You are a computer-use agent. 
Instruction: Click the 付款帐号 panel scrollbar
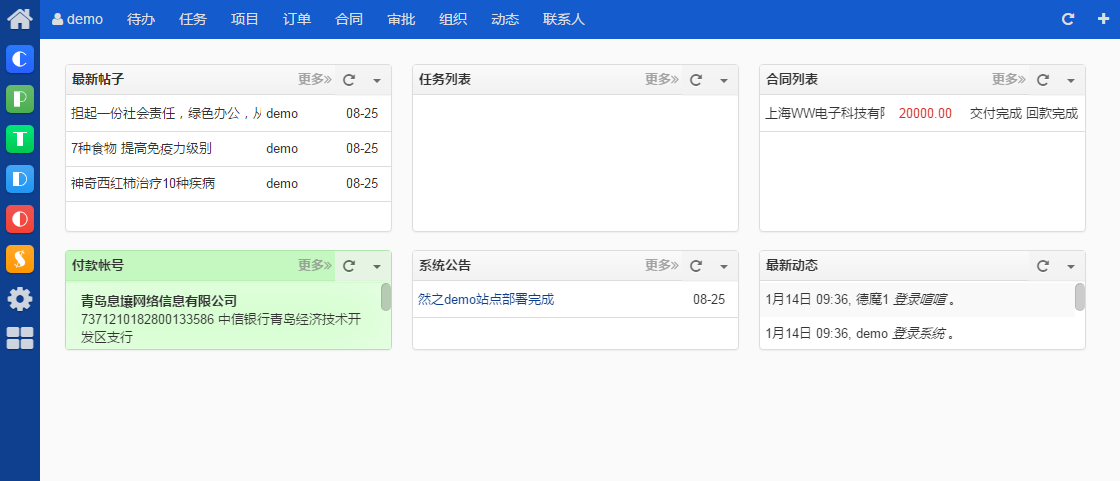click(386, 297)
